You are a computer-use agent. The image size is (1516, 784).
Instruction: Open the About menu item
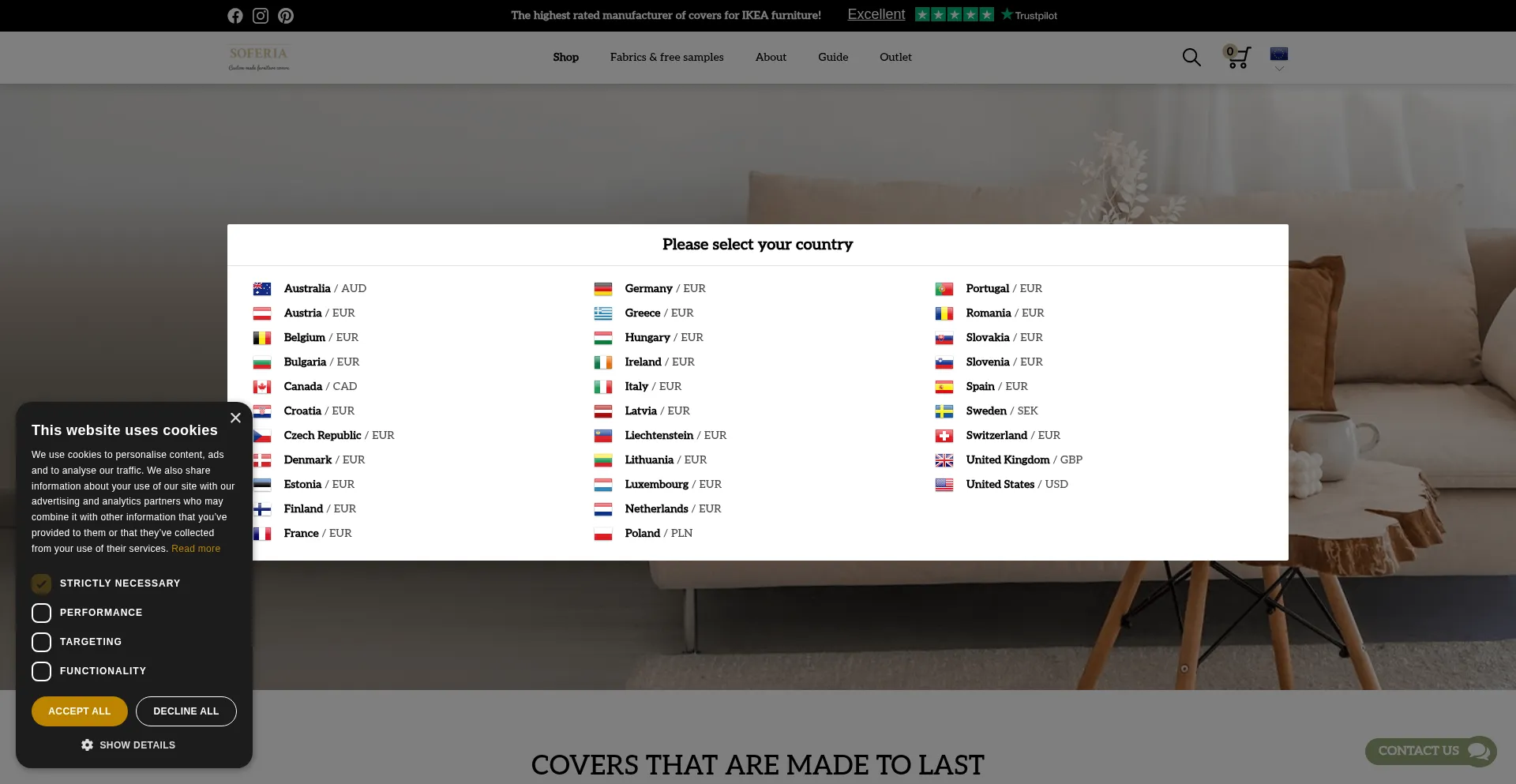click(x=771, y=57)
